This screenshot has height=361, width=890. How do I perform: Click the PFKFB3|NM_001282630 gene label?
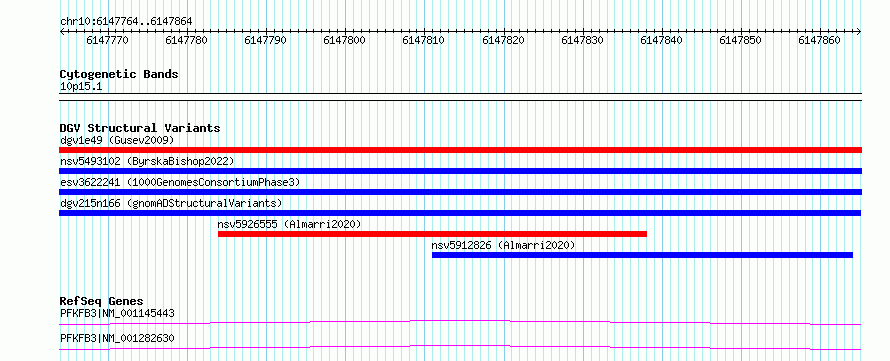(x=117, y=338)
